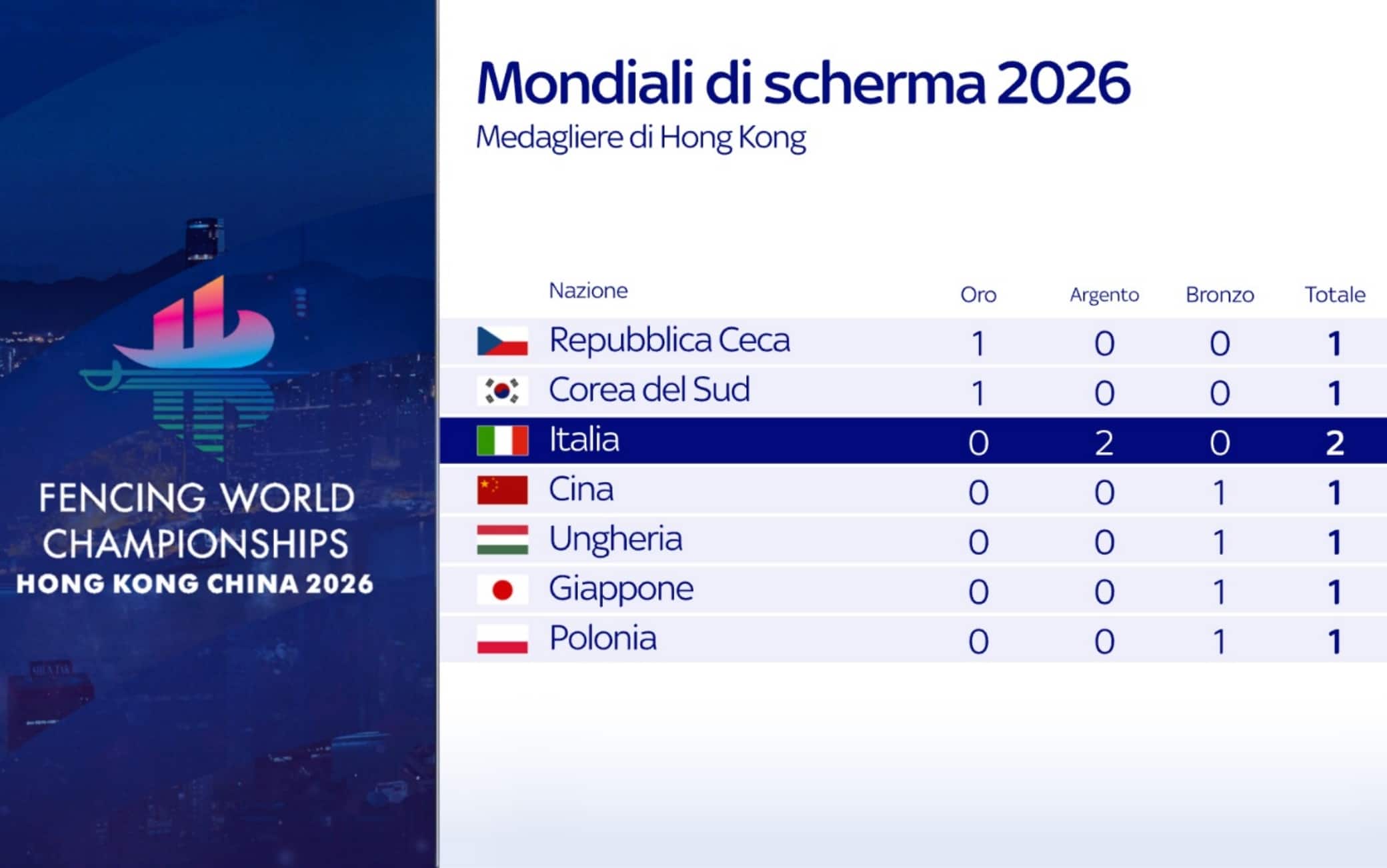Select the Oro column header
Image resolution: width=1387 pixels, height=868 pixels.
tap(978, 295)
